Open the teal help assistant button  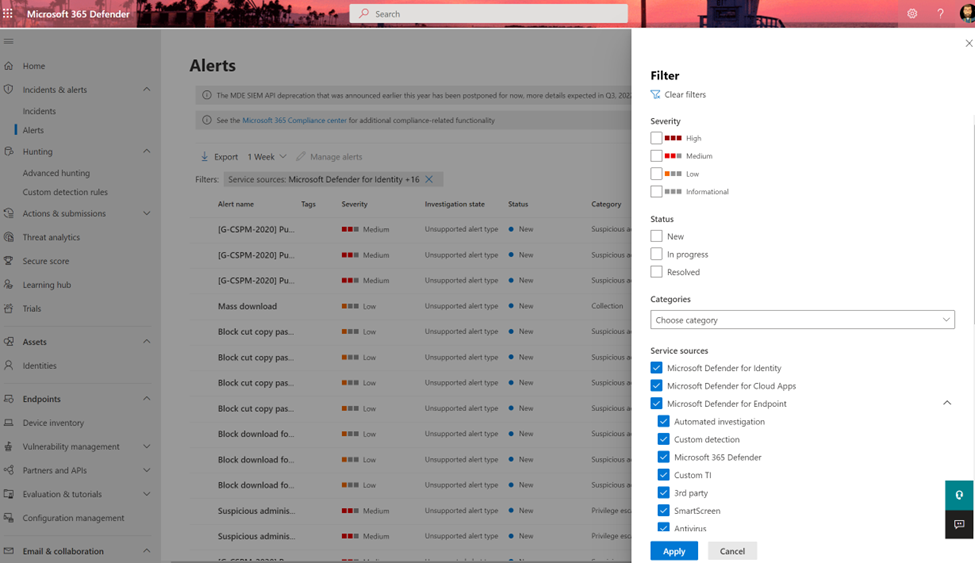coord(959,495)
